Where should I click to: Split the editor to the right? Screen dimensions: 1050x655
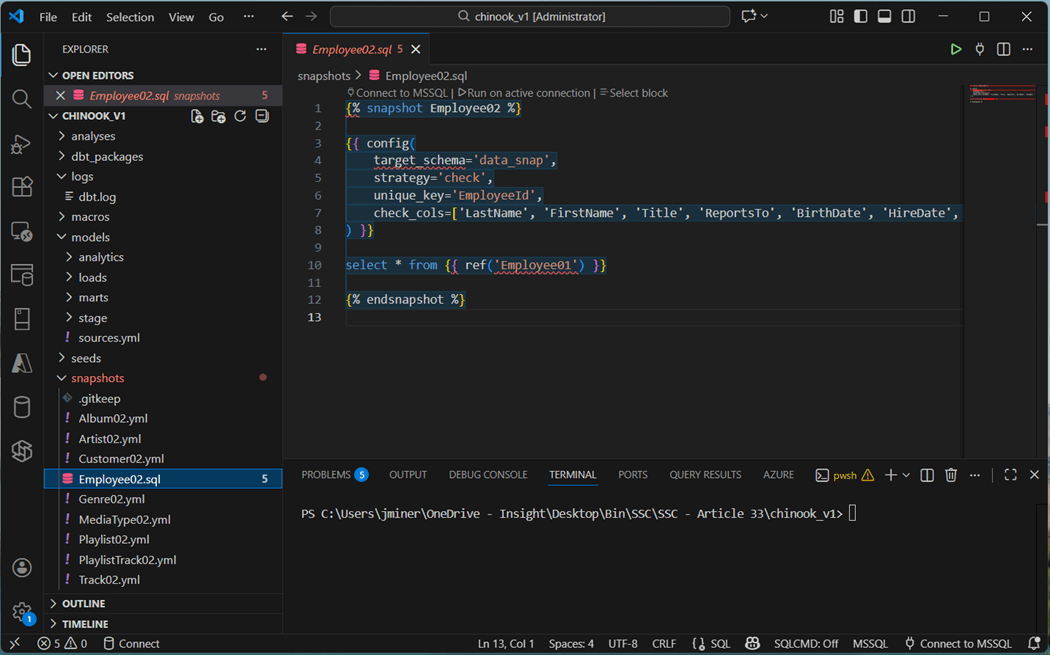[x=1003, y=49]
